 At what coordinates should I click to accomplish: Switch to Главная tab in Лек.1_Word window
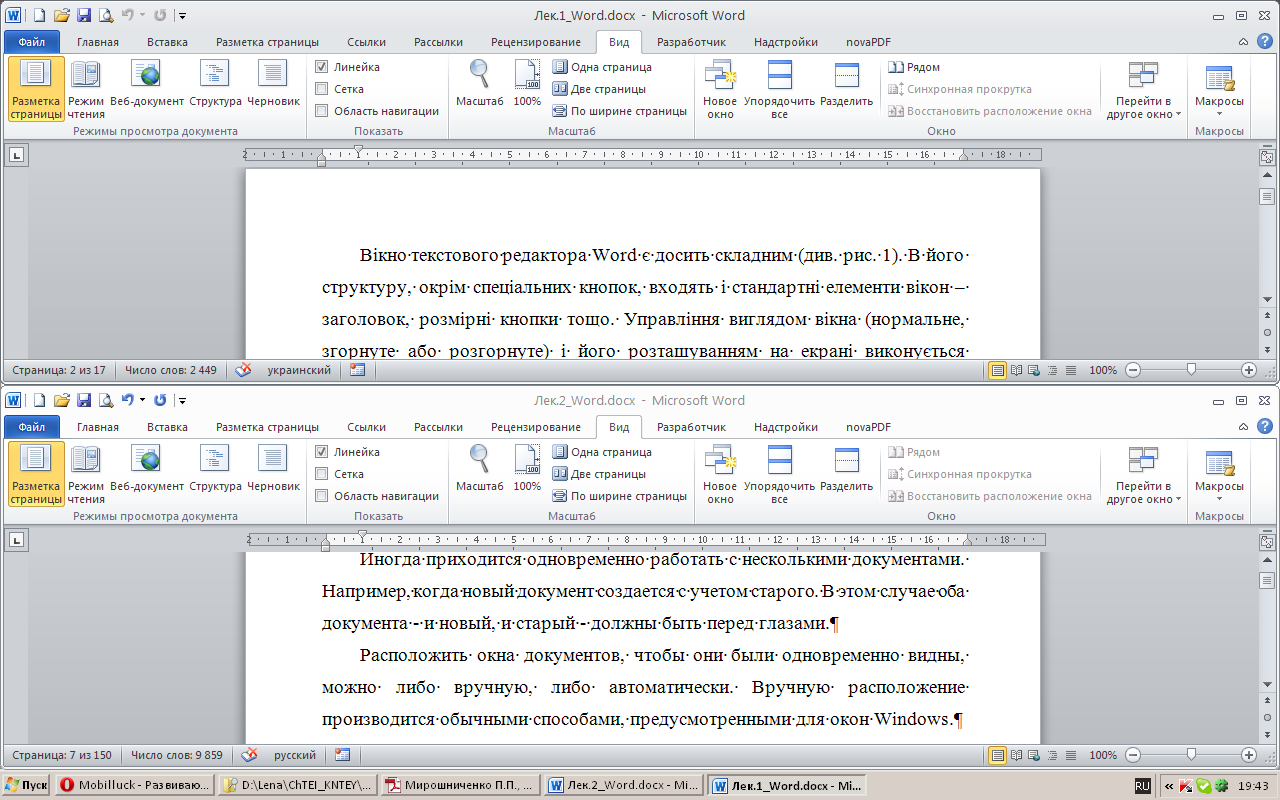tap(98, 42)
